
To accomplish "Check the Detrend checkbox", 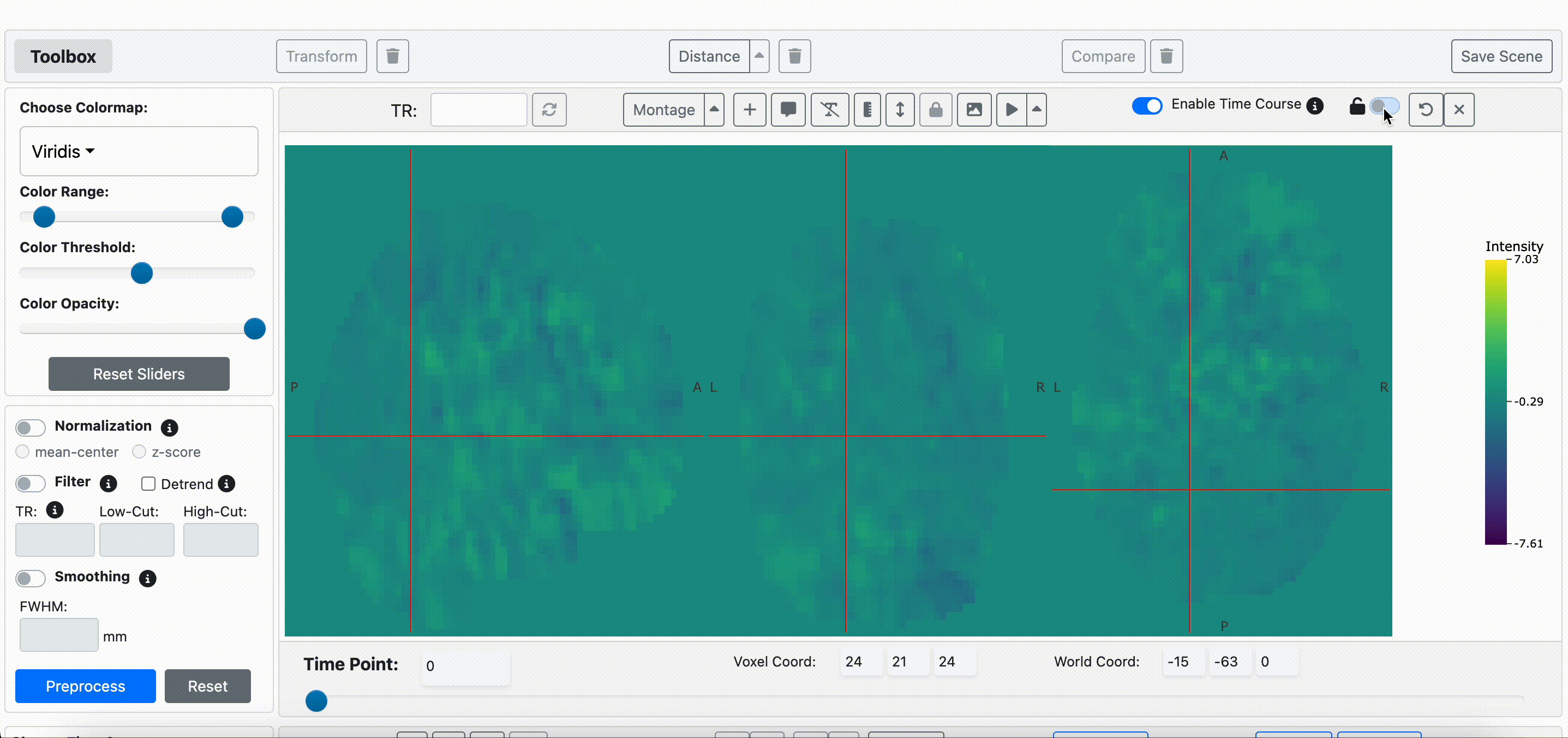I will (x=148, y=484).
